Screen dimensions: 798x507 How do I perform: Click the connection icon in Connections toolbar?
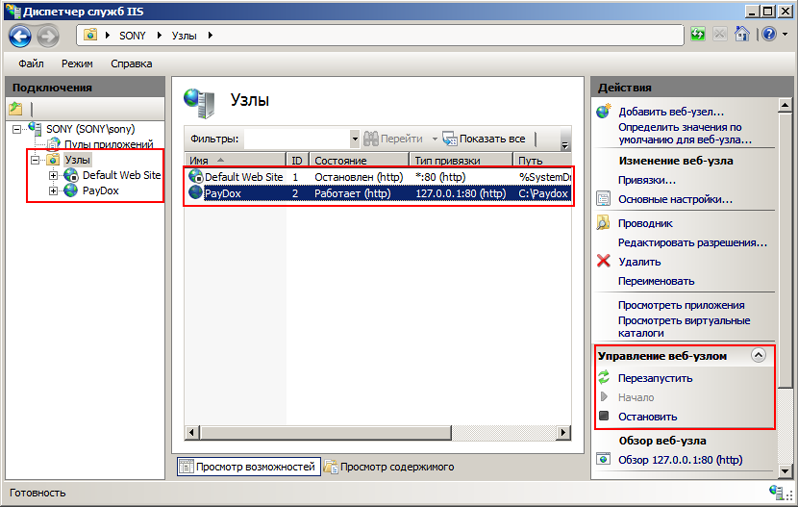point(16,108)
